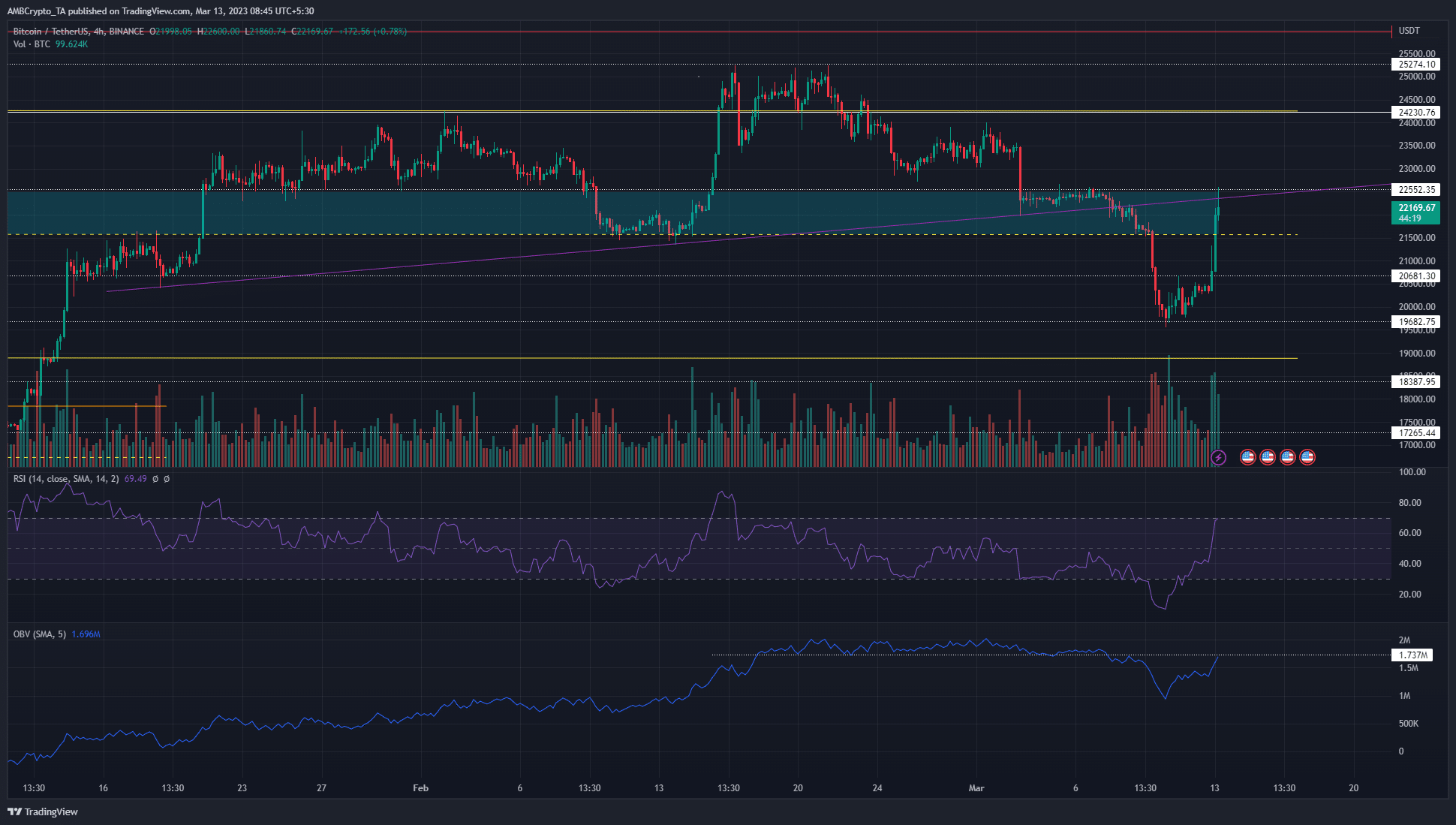
Task: Click the purple lightning bolt event icon
Action: (1218, 457)
